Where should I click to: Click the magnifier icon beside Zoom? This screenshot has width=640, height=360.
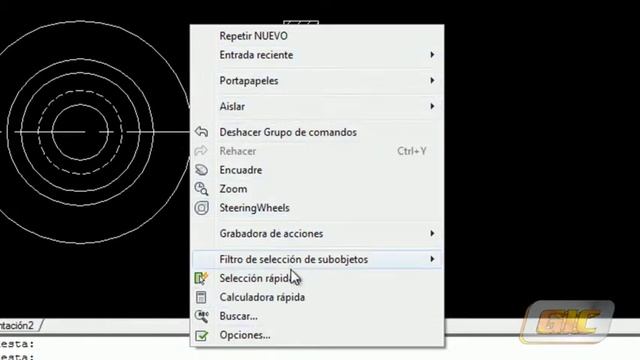(x=201, y=189)
